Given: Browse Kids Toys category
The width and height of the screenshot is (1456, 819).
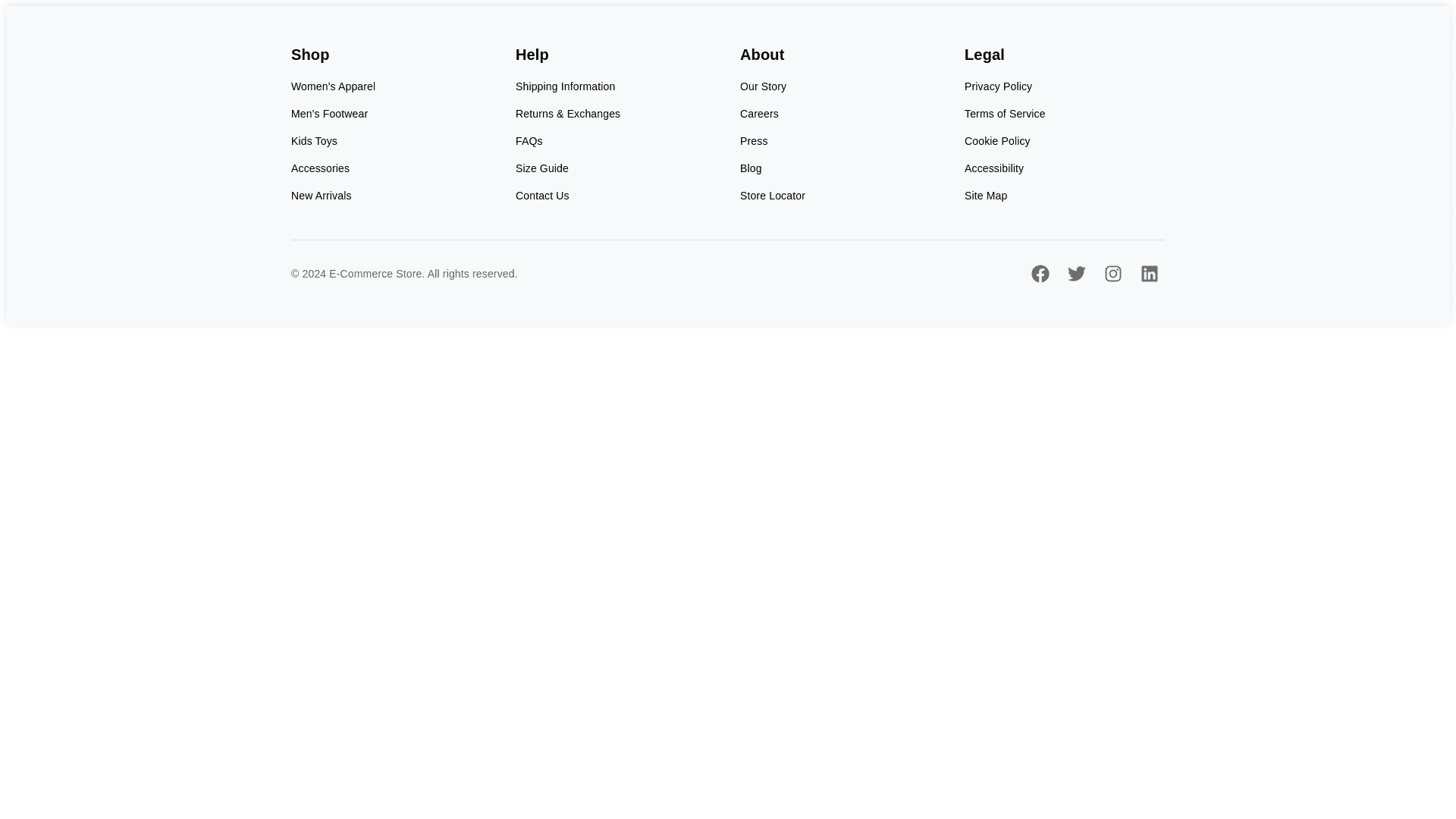Looking at the screenshot, I should 314,141.
